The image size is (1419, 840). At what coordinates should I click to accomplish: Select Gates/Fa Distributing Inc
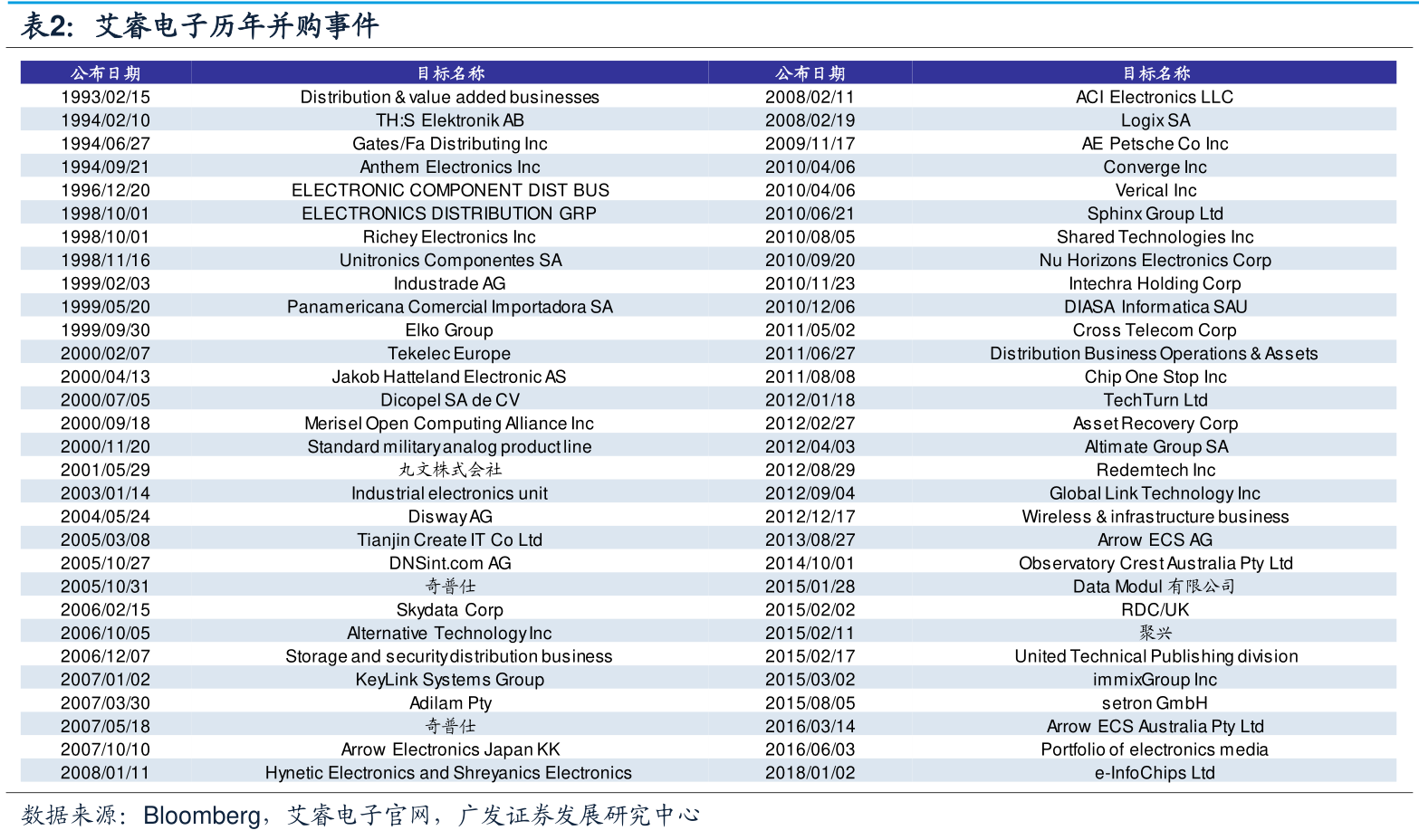(x=450, y=144)
